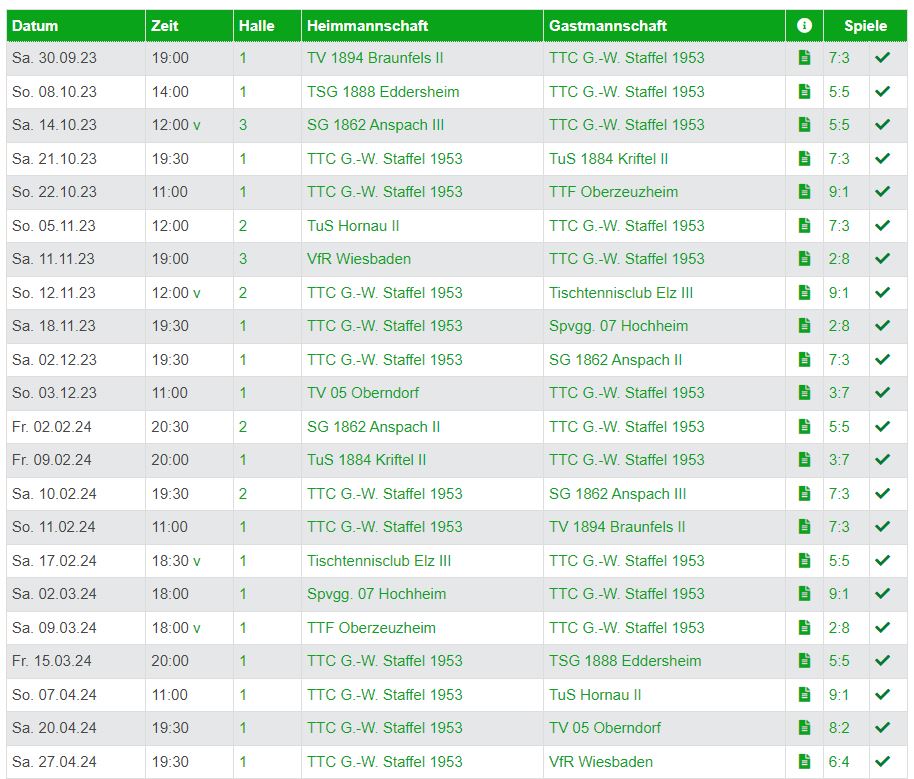
Task: Open Spvgg. 07 Hochheim guest team on 18.11.23
Action: click(x=618, y=327)
